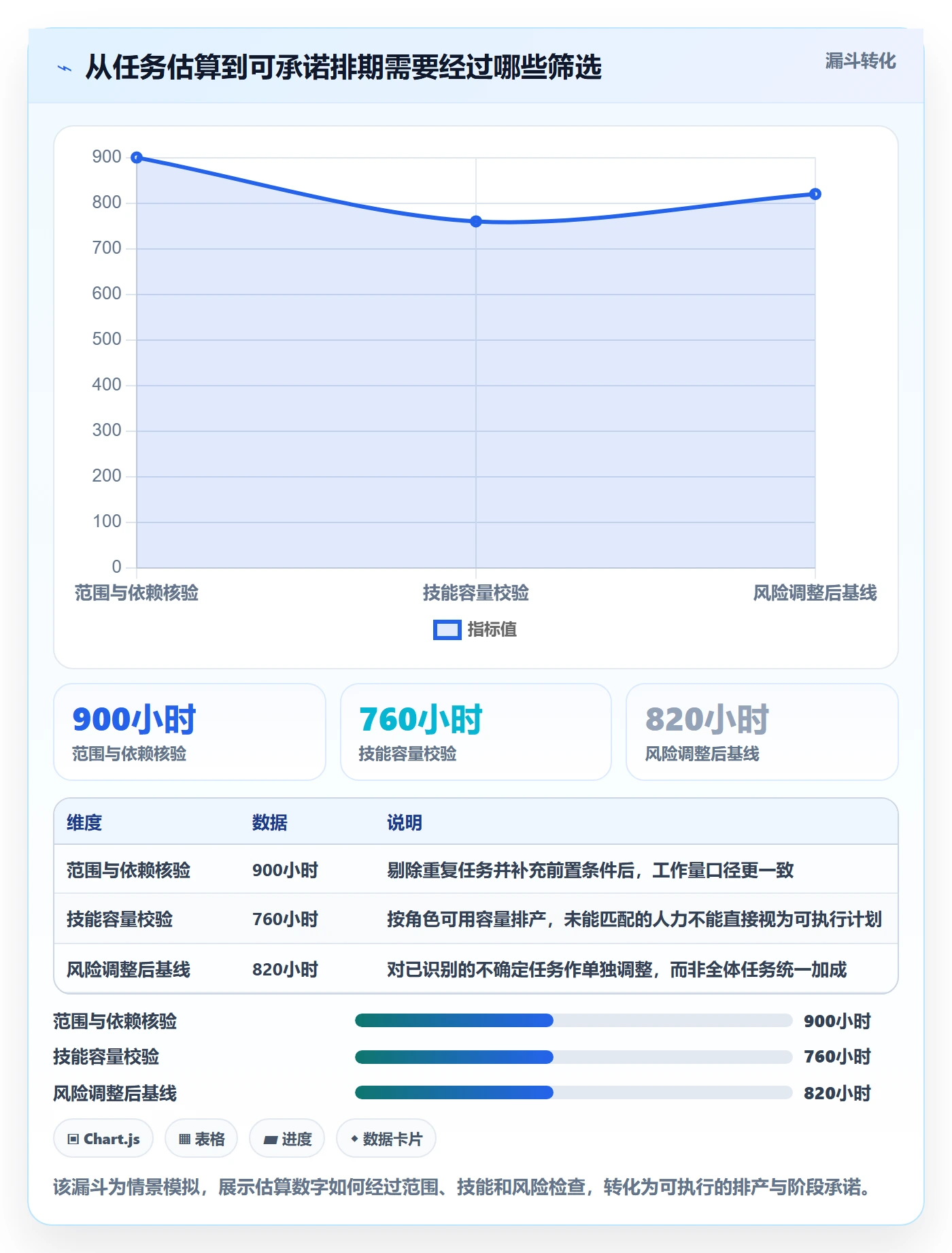Viewport: 952px width, 1253px height.
Task: Click the lightning icon beside the title
Action: pyautogui.click(x=65, y=68)
